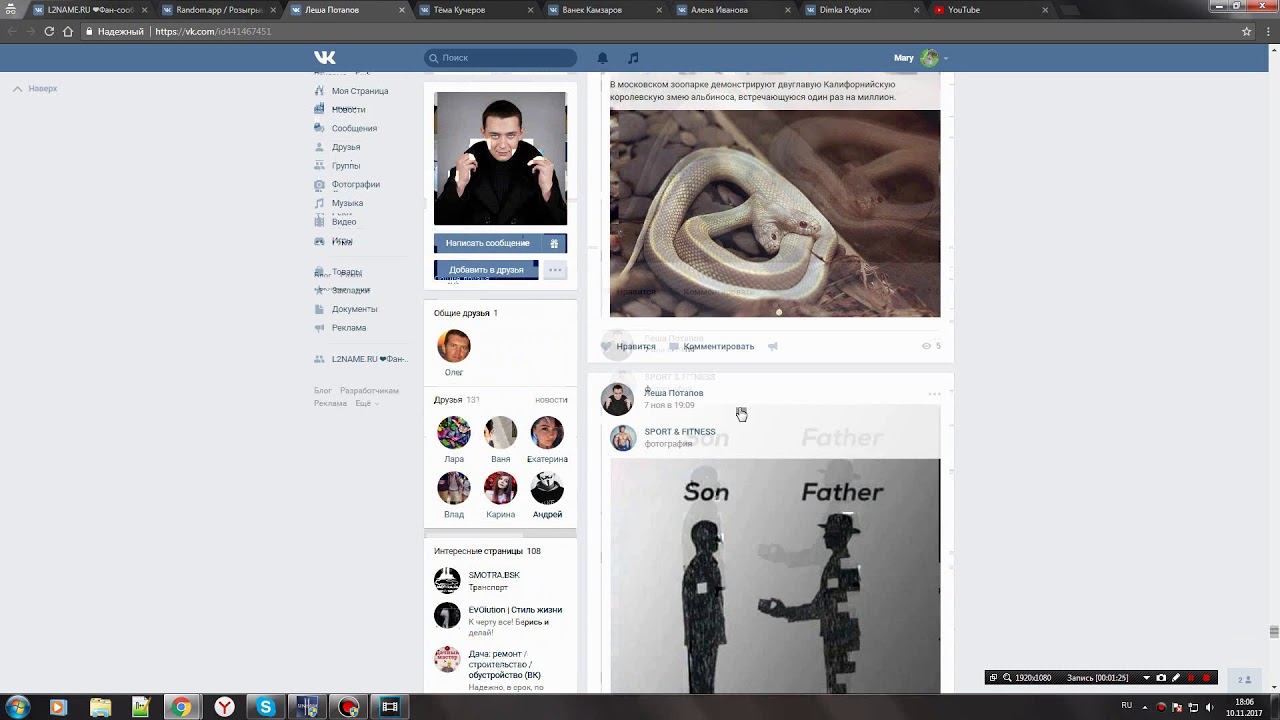Click the Комментировать link under the snake post
Image resolution: width=1280 pixels, height=720 pixels.
click(719, 346)
